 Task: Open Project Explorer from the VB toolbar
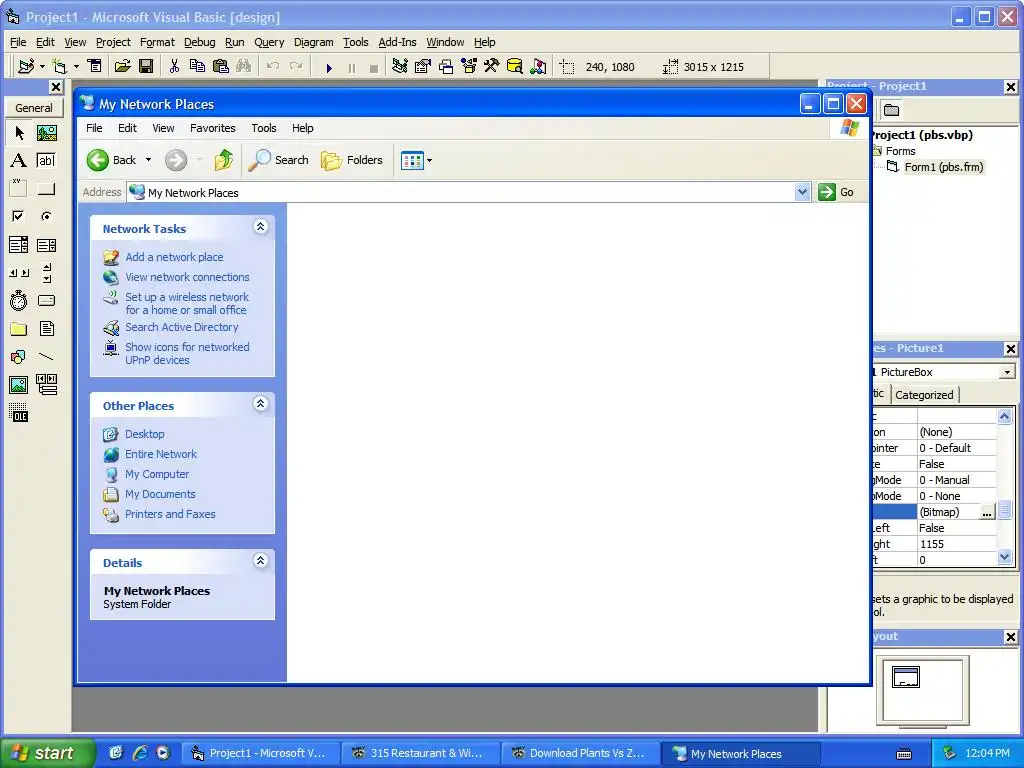click(x=400, y=67)
